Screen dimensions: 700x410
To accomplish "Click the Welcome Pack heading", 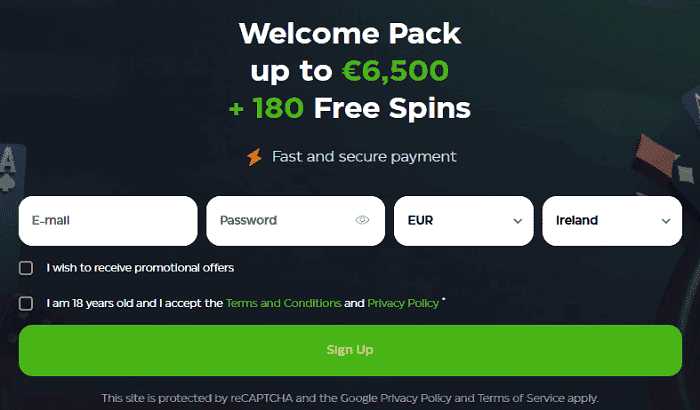I will click(350, 34).
